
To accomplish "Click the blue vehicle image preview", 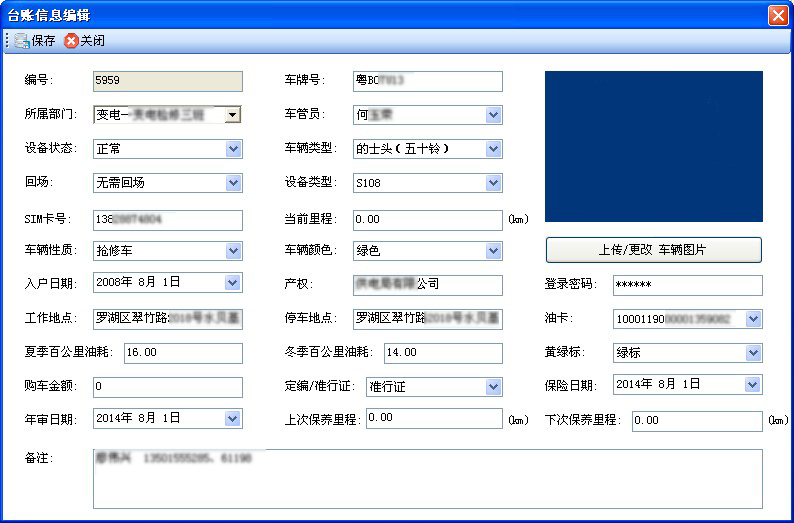I will tap(653, 146).
